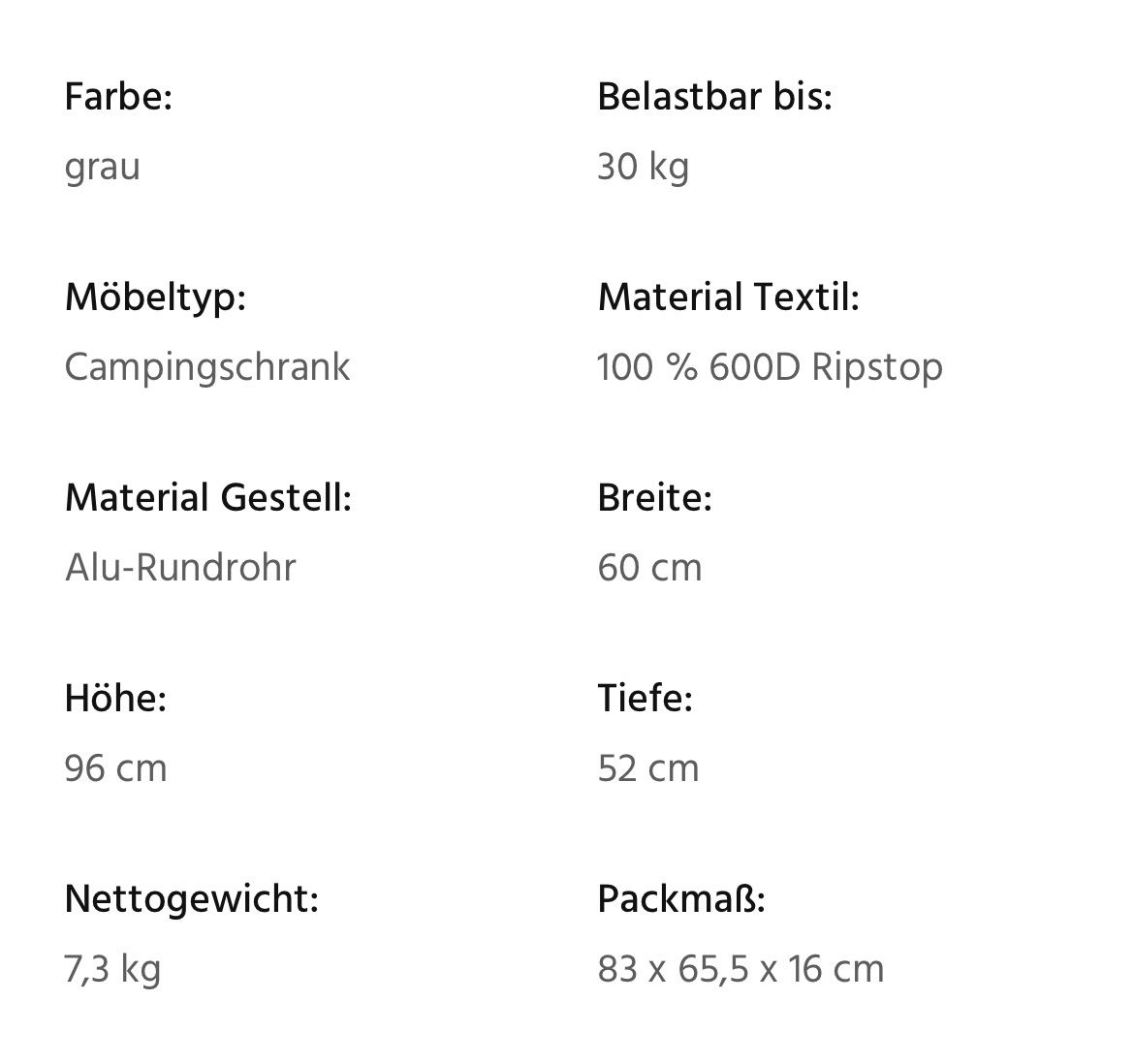This screenshot has width=1134, height=1064.
Task: Select the '60 cm' width value
Action: coord(649,568)
